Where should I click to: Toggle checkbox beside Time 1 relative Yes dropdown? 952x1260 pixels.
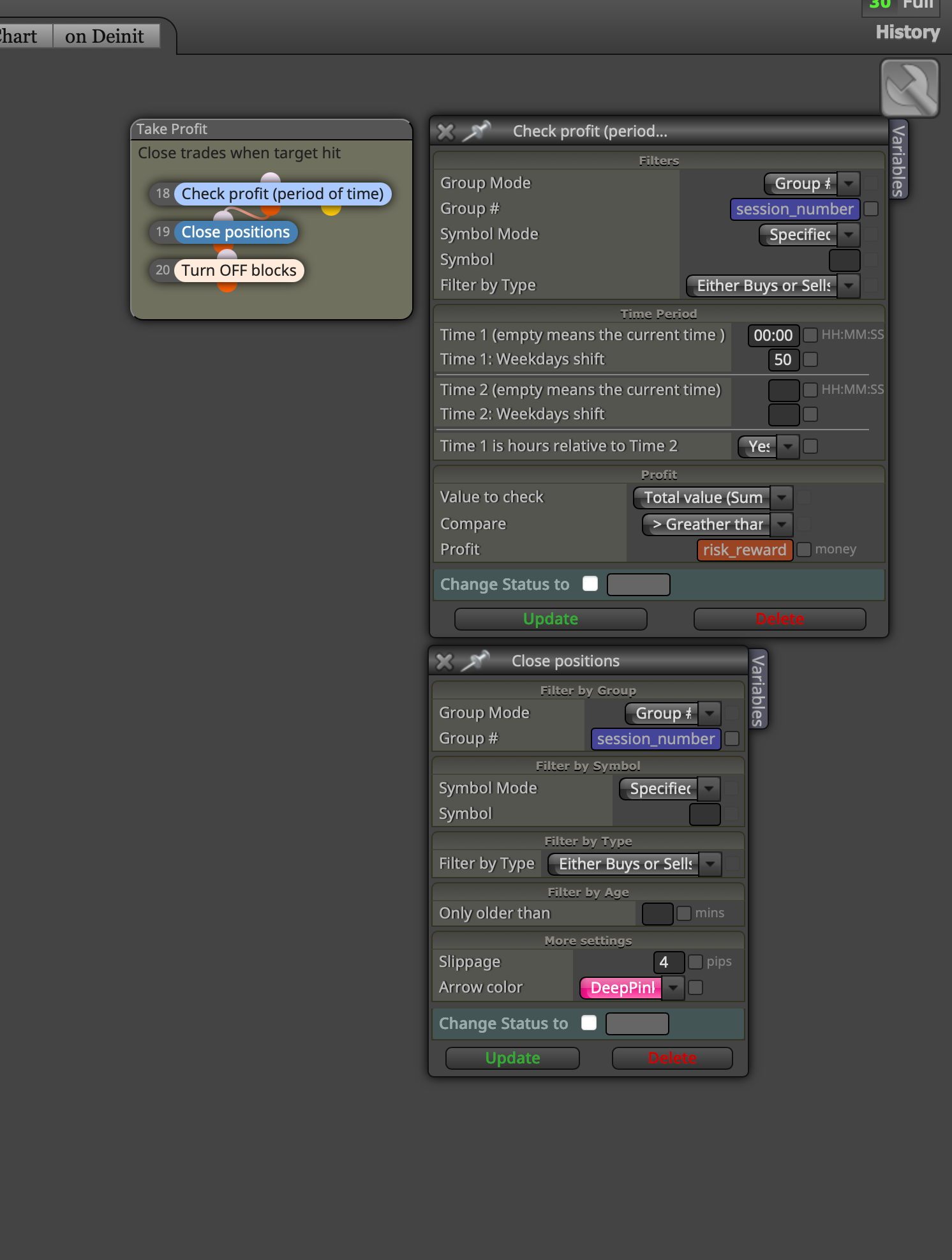pos(810,446)
